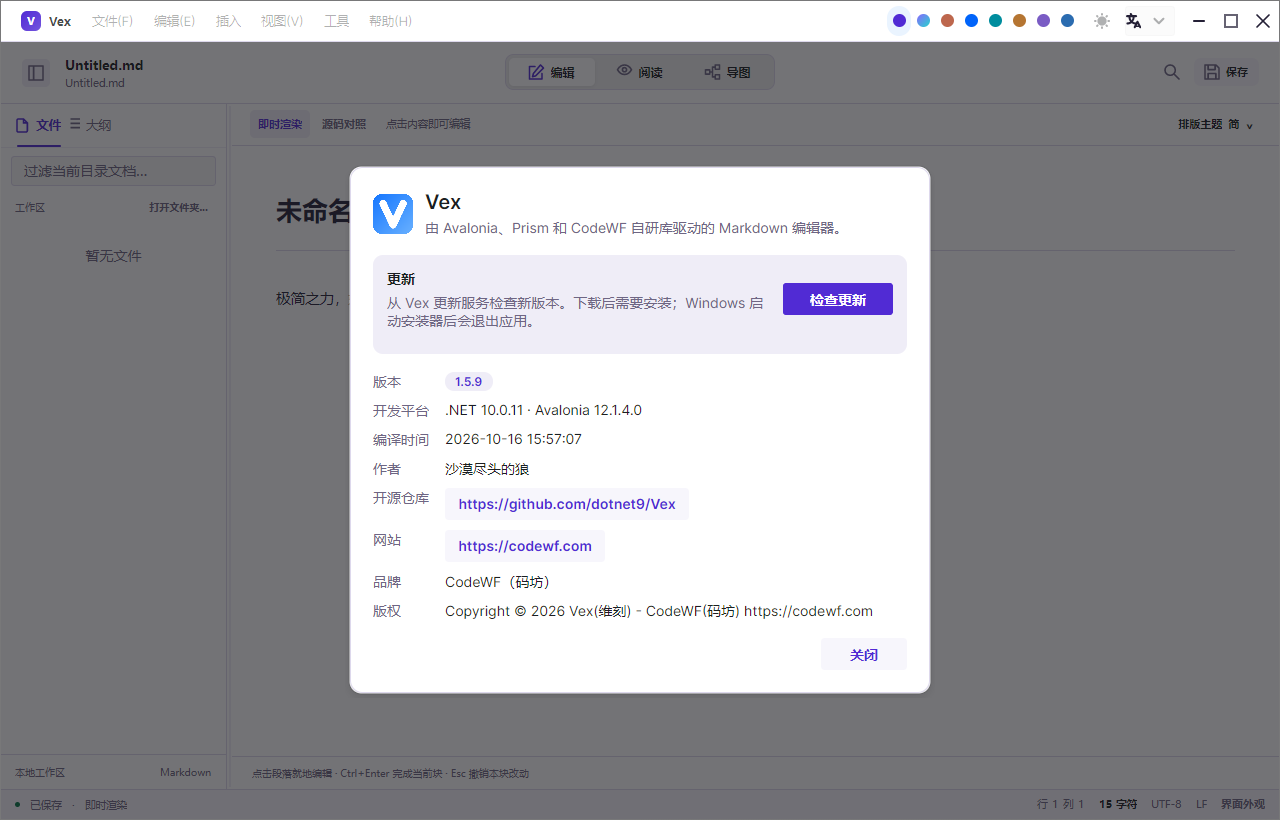Click the Vex app icon in the dialog
1280x820 pixels.
click(393, 214)
